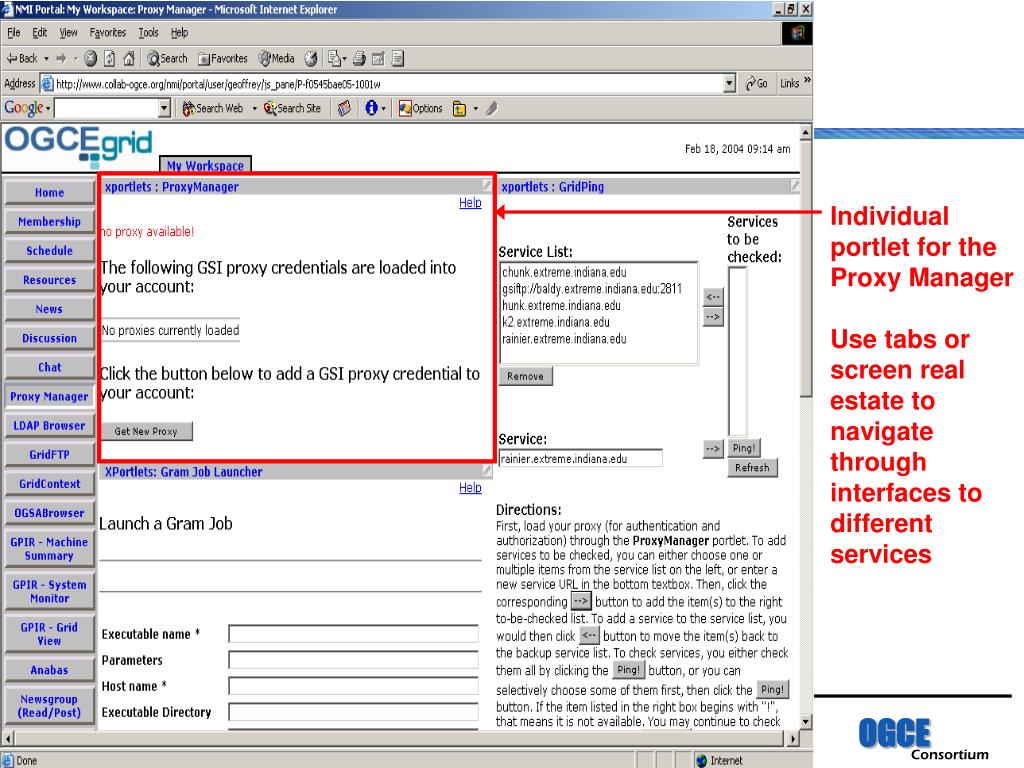The image size is (1024, 768).
Task: Open the Help link in Gram Job Launcher
Action: coord(470,488)
